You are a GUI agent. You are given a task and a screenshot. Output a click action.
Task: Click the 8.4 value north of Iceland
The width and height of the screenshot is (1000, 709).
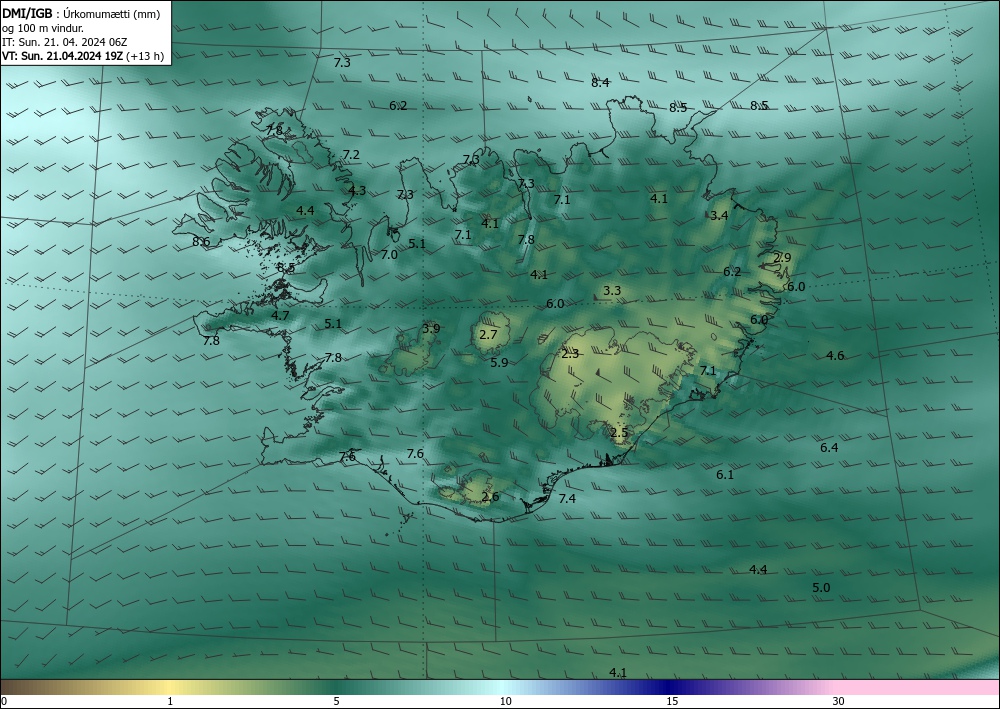[600, 82]
